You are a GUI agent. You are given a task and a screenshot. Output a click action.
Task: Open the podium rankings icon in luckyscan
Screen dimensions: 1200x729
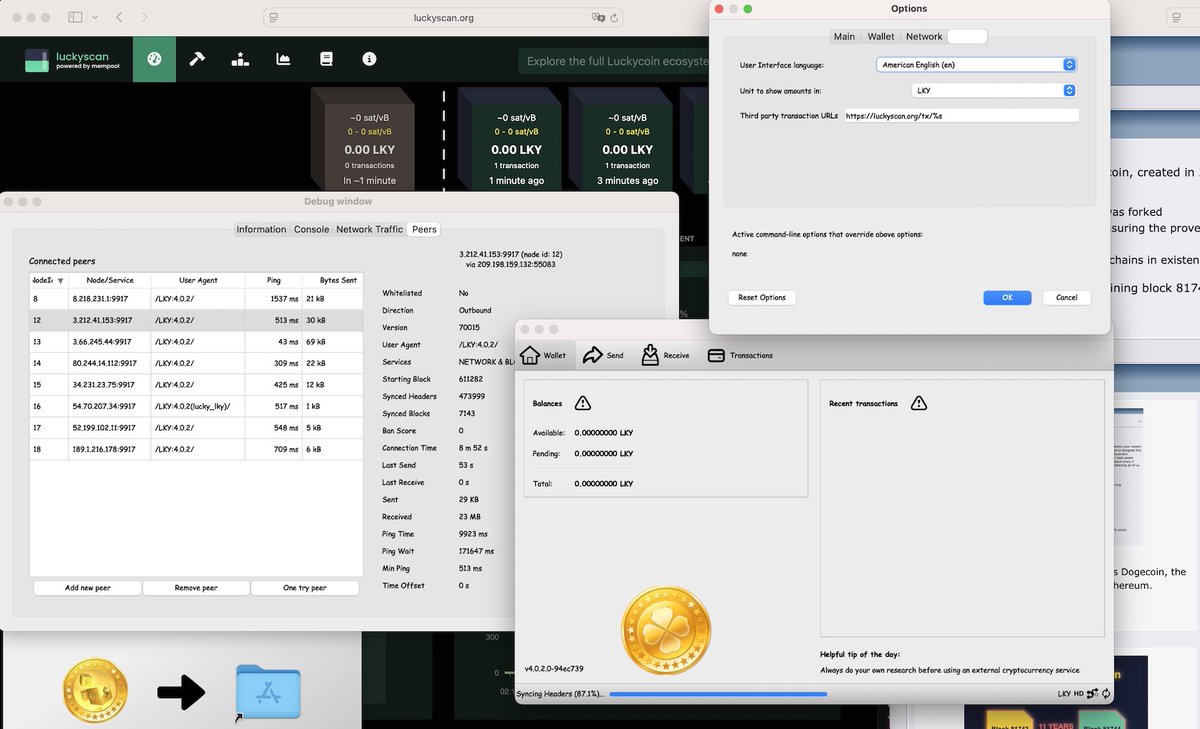pos(240,59)
